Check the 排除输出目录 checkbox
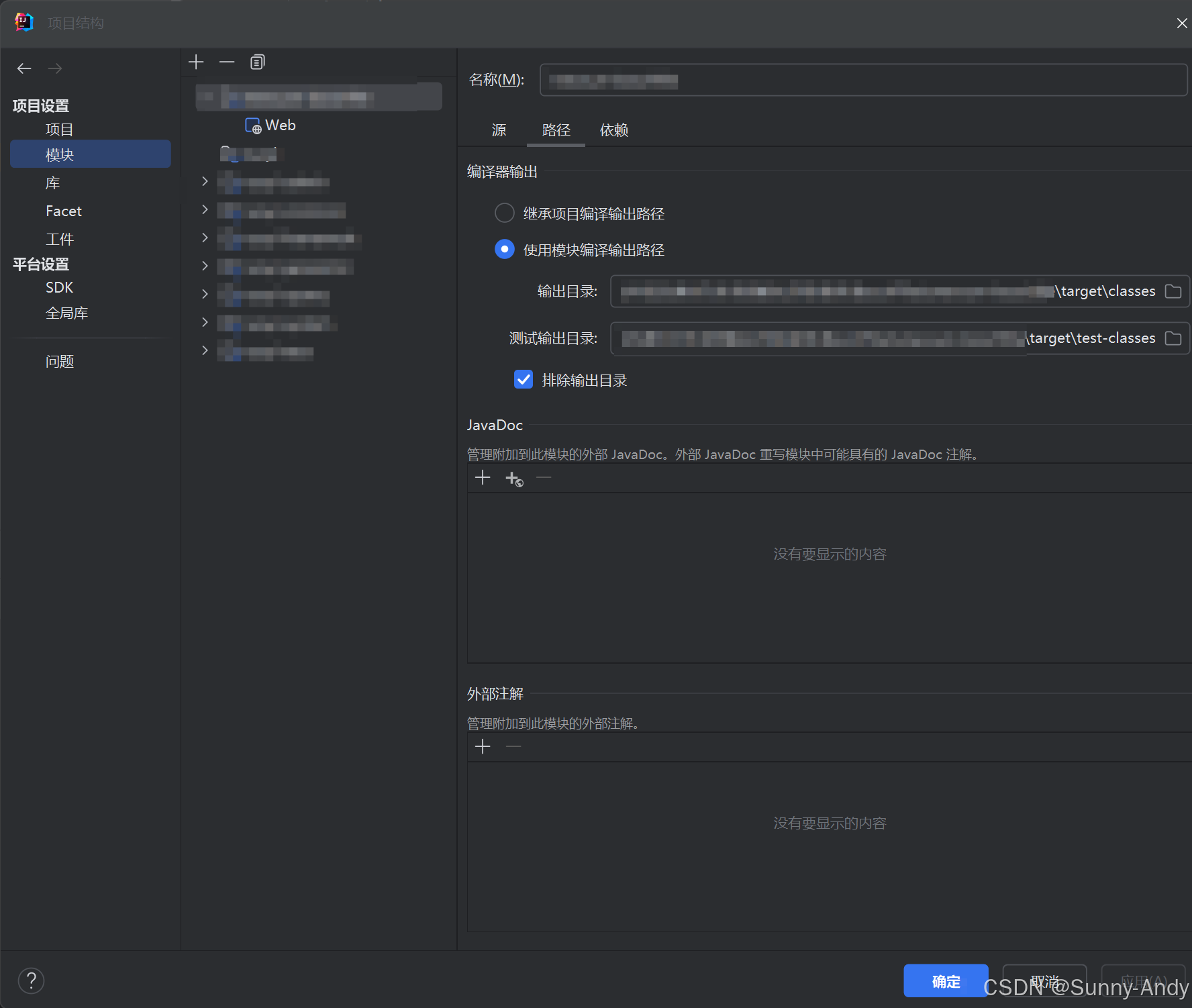Image resolution: width=1192 pixels, height=1008 pixels. 523,379
